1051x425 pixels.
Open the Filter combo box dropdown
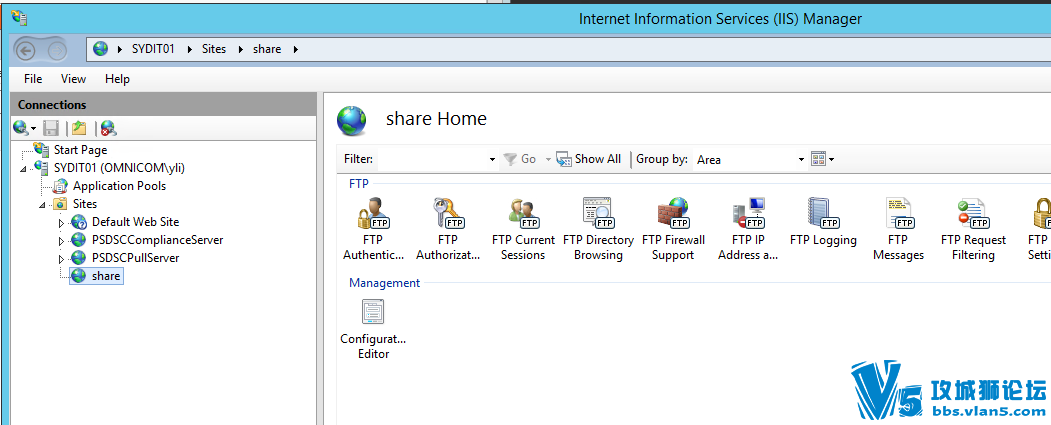coord(493,160)
